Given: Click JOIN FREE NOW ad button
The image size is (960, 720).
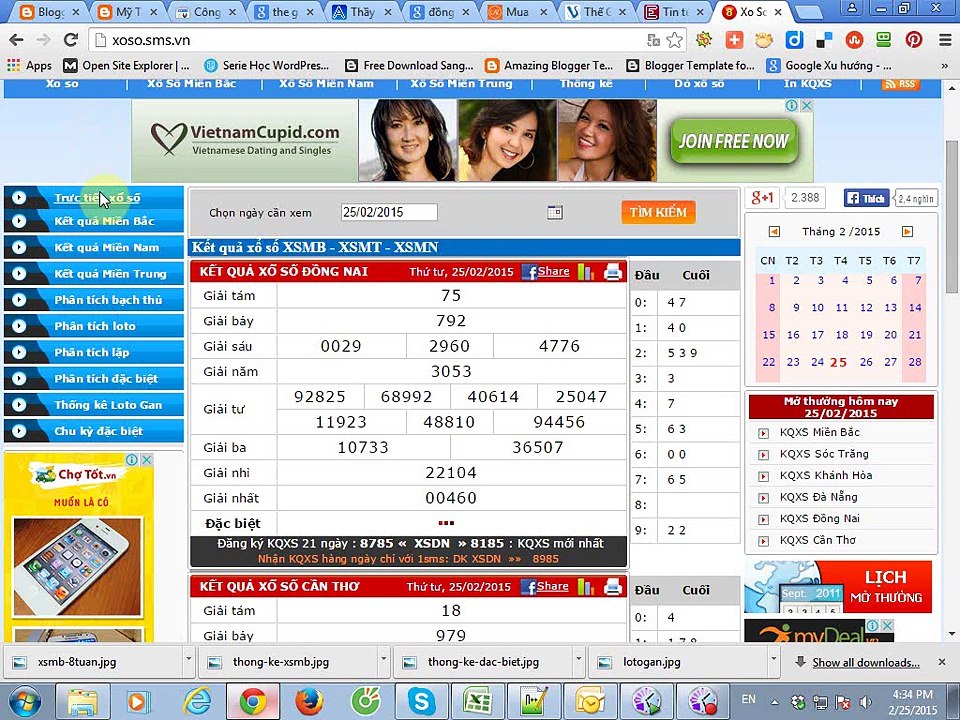Looking at the screenshot, I should [x=733, y=141].
